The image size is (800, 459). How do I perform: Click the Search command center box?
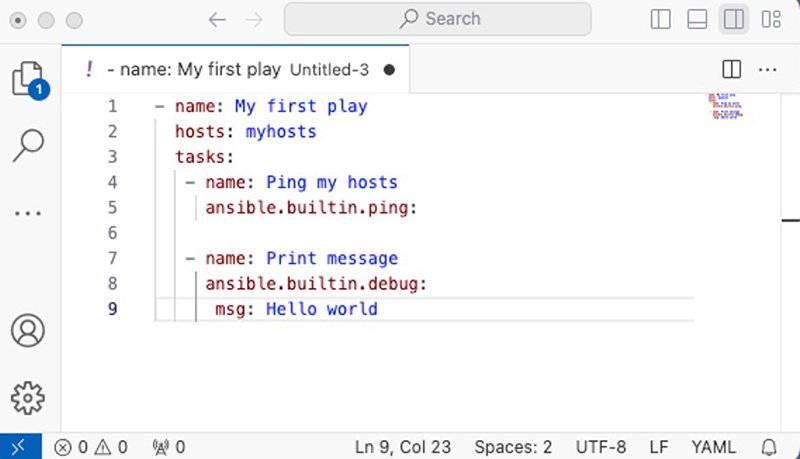[x=437, y=19]
